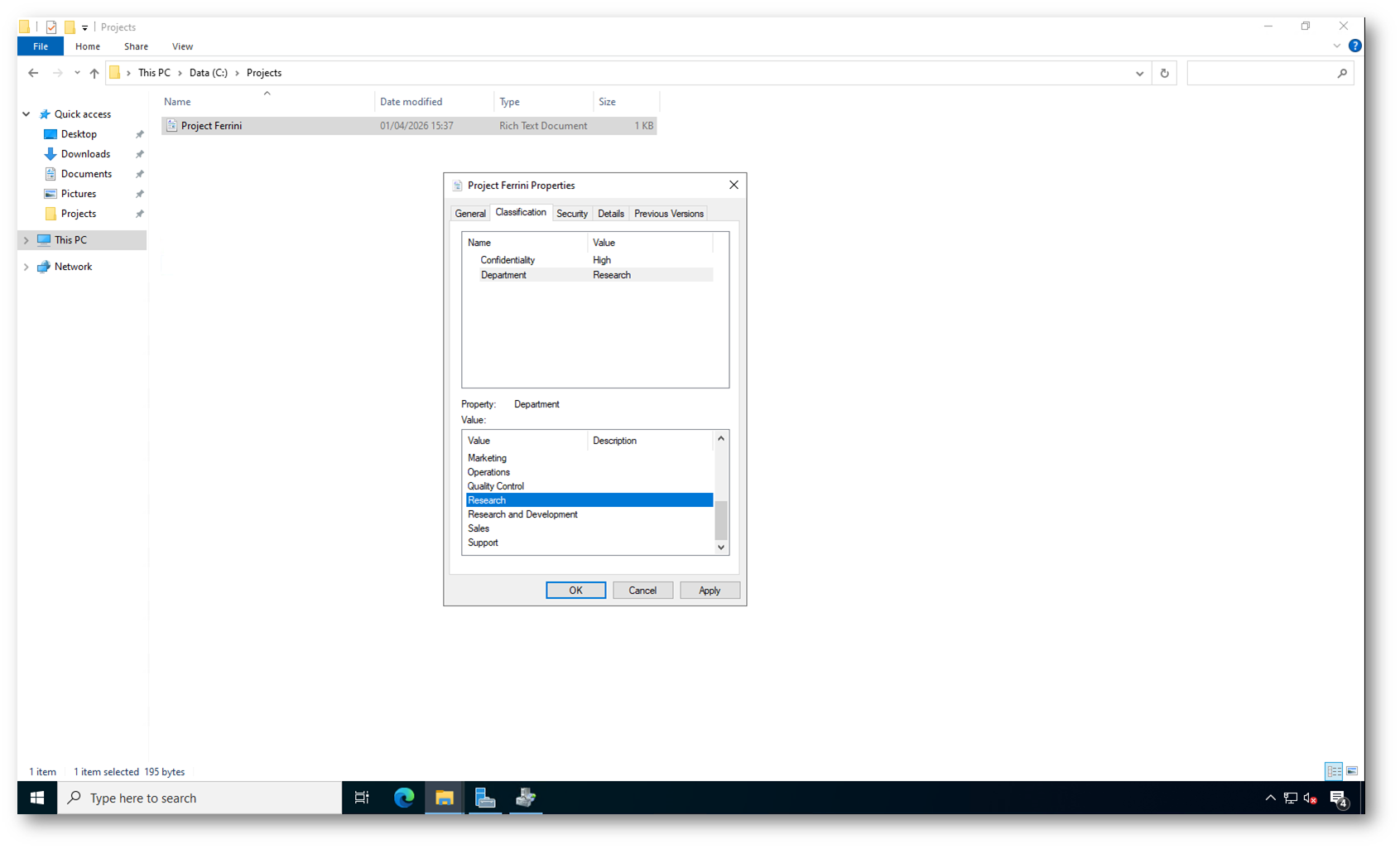
Task: Click the Windows Start button
Action: tap(37, 798)
